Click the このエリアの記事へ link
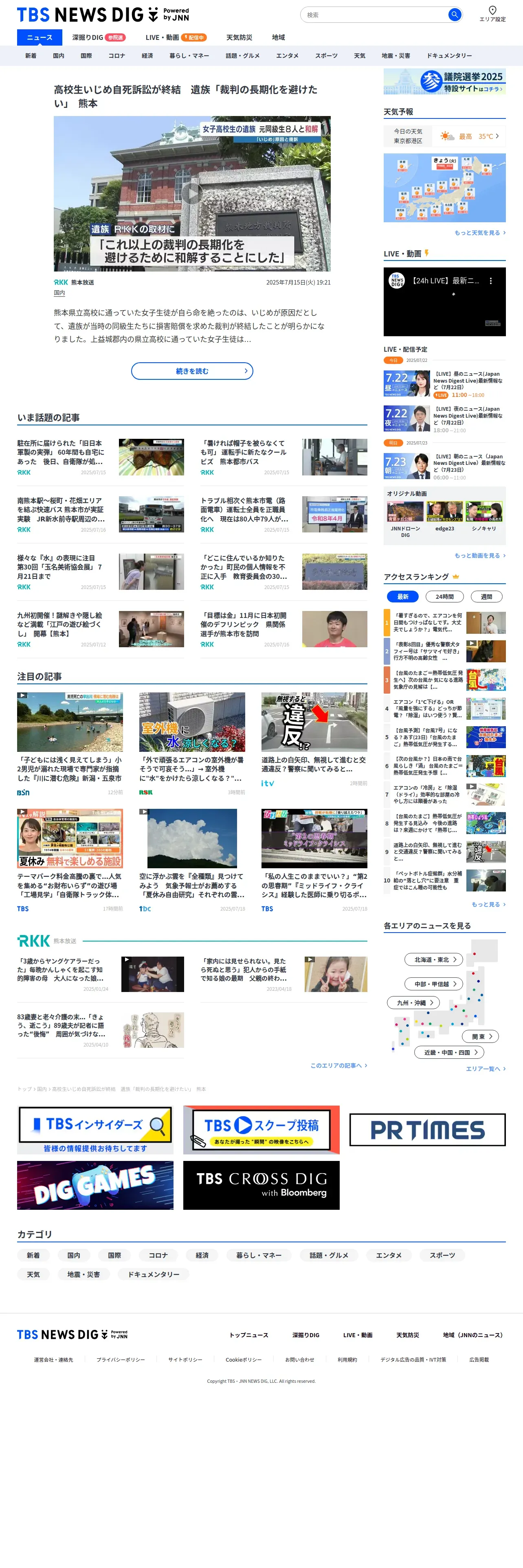Image resolution: width=523 pixels, height=1568 pixels. coord(338,1065)
